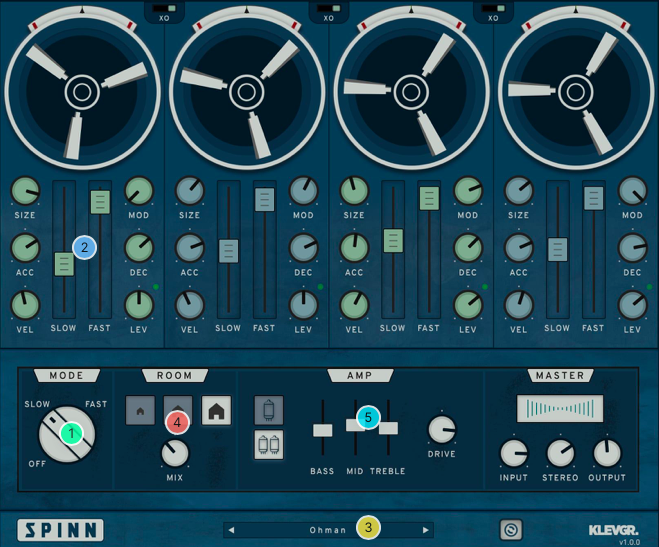Click the fourth rotor's SIZE knob
This screenshot has height=547, width=659.
519,191
